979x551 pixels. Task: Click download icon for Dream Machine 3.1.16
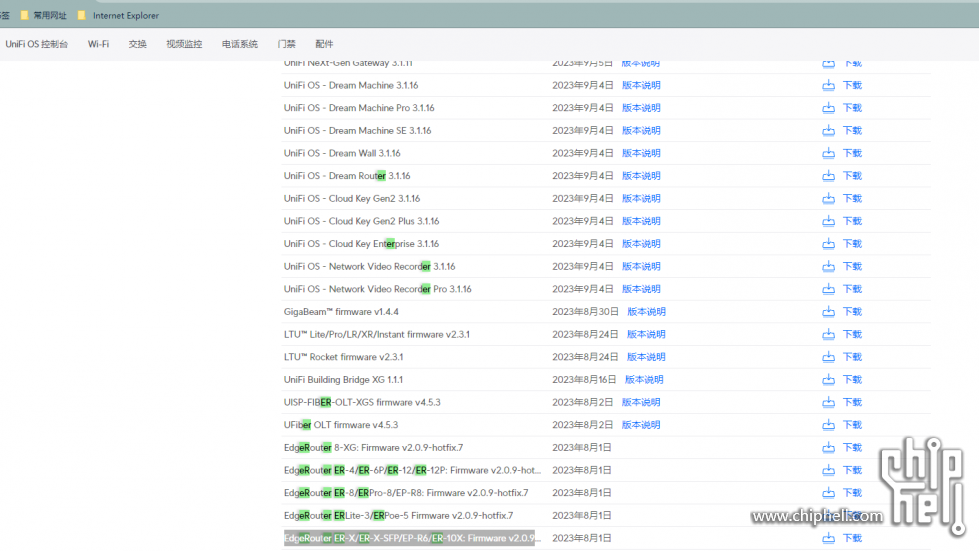[x=828, y=85]
